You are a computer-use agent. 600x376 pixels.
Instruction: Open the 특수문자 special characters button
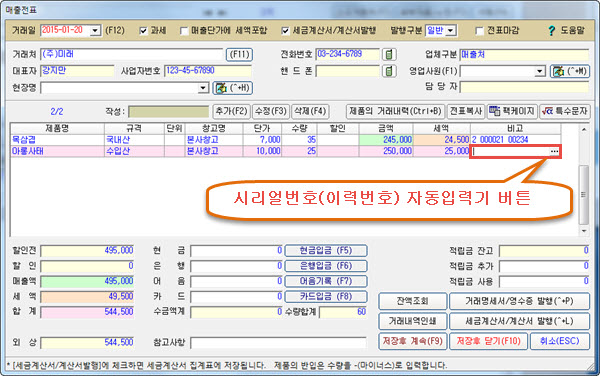pyautogui.click(x=565, y=111)
